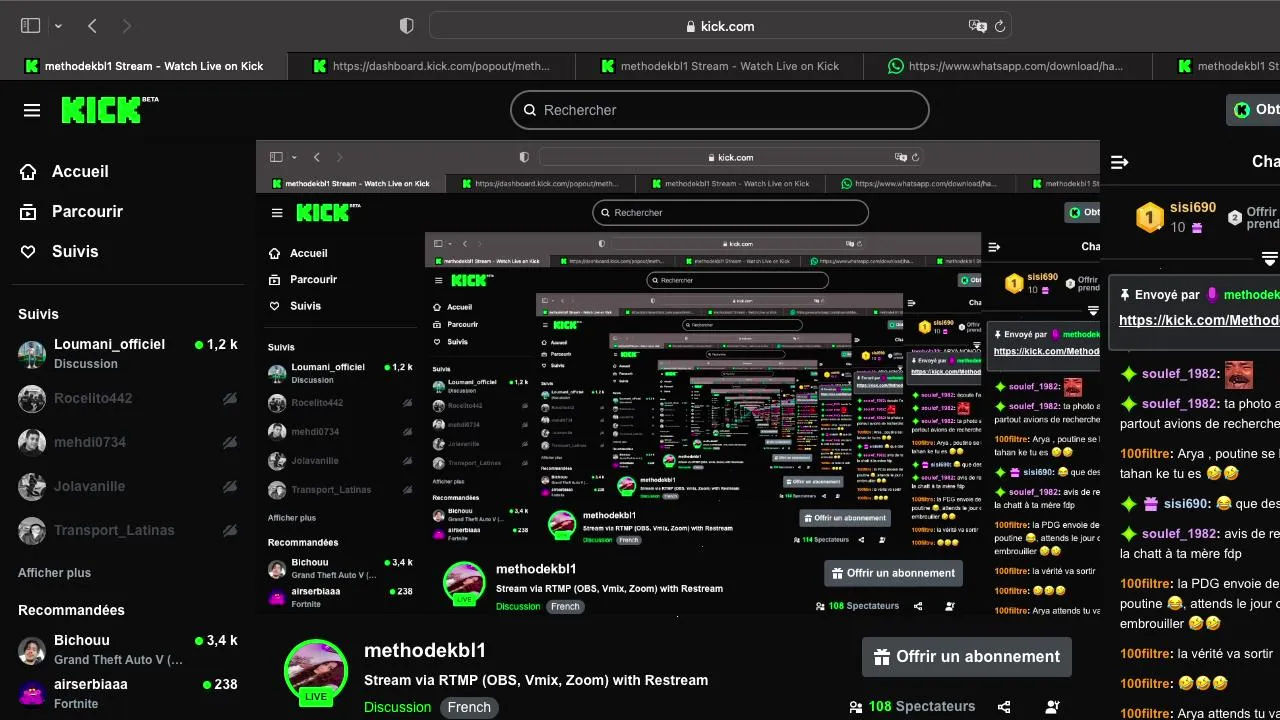Image resolution: width=1280 pixels, height=720 pixels.
Task: Go back with the Safari back arrow
Action: pyautogui.click(x=92, y=26)
